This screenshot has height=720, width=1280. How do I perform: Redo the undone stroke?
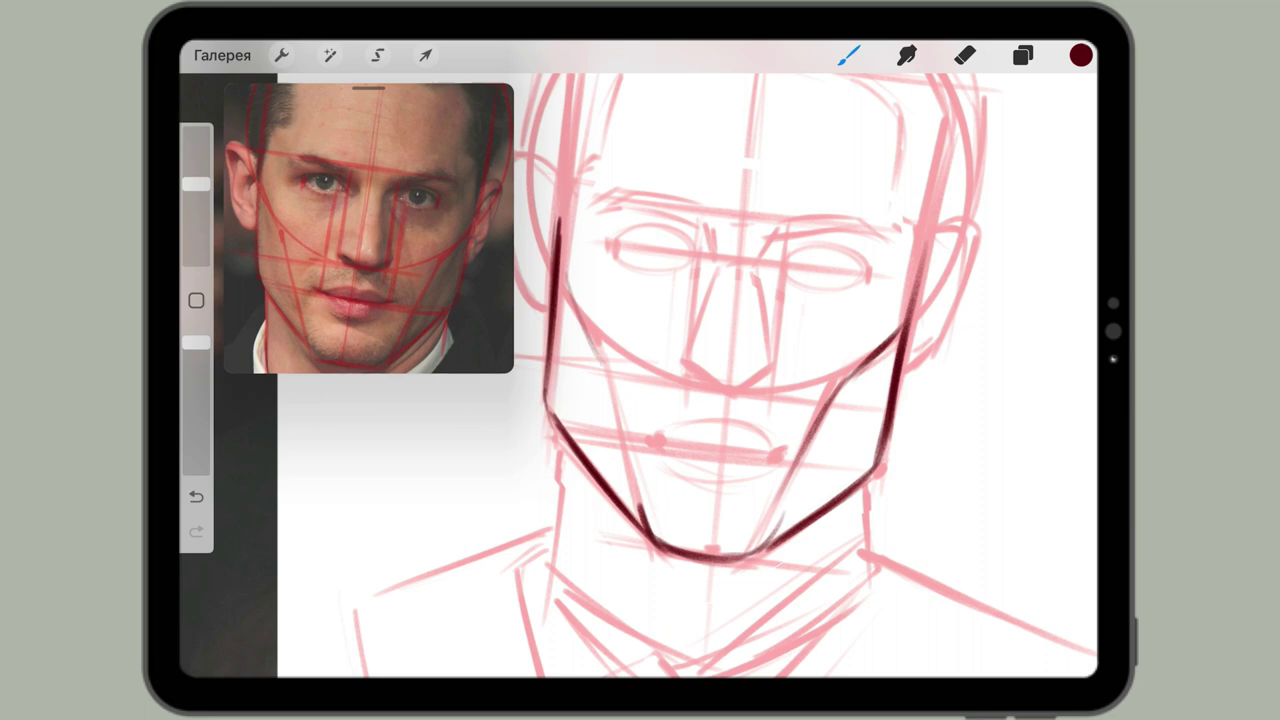point(196,532)
